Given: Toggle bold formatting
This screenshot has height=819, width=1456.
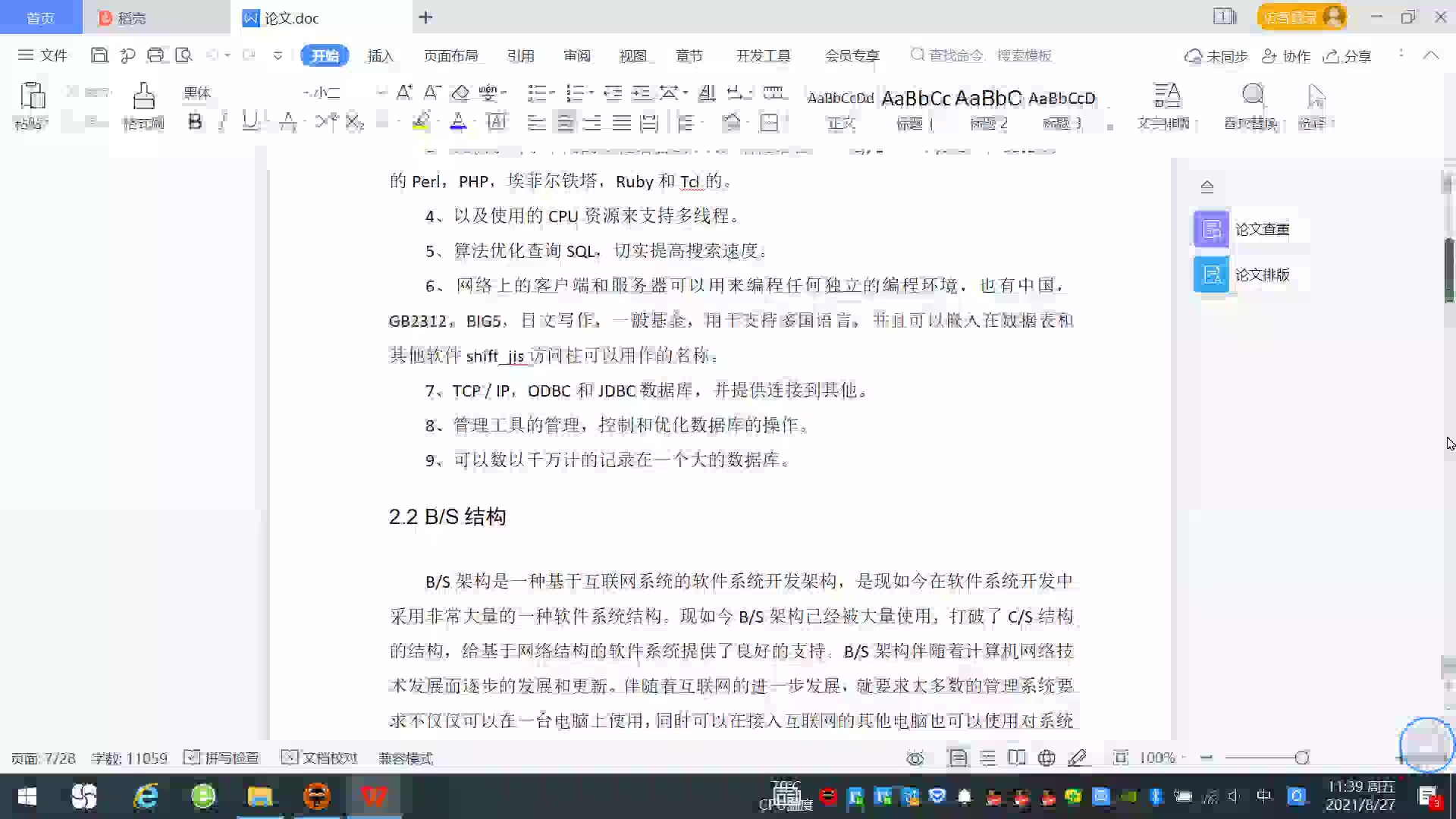Looking at the screenshot, I should 195,121.
